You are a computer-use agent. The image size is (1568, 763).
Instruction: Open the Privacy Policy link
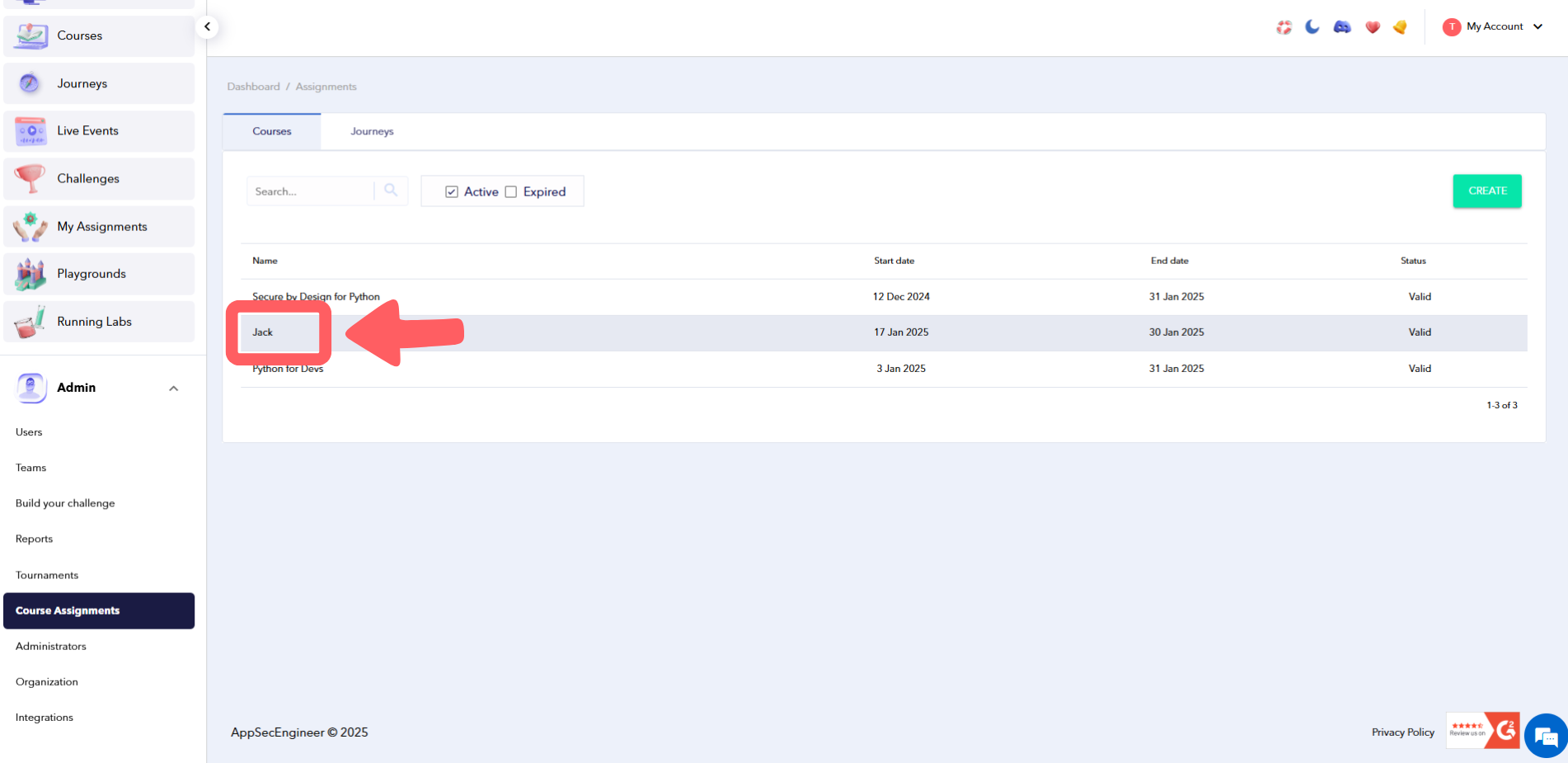pos(1402,732)
